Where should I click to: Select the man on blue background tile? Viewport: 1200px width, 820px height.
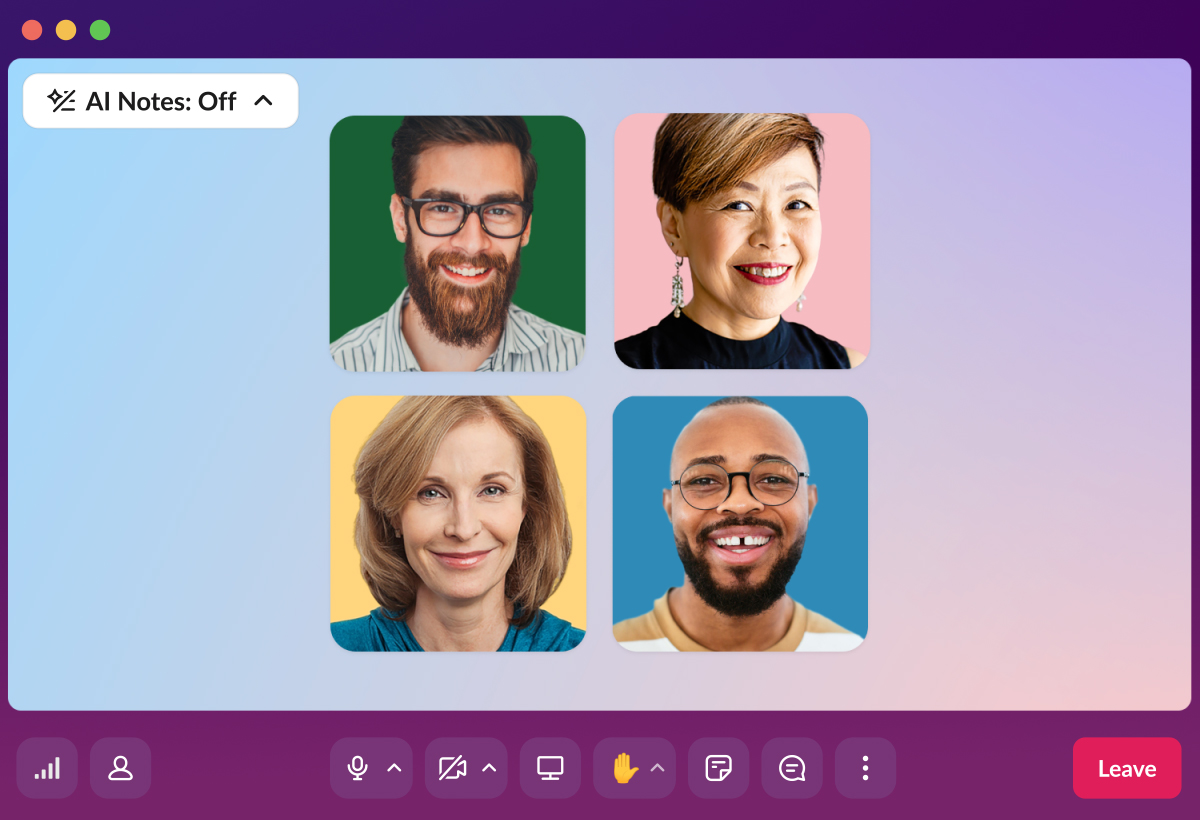pos(740,524)
